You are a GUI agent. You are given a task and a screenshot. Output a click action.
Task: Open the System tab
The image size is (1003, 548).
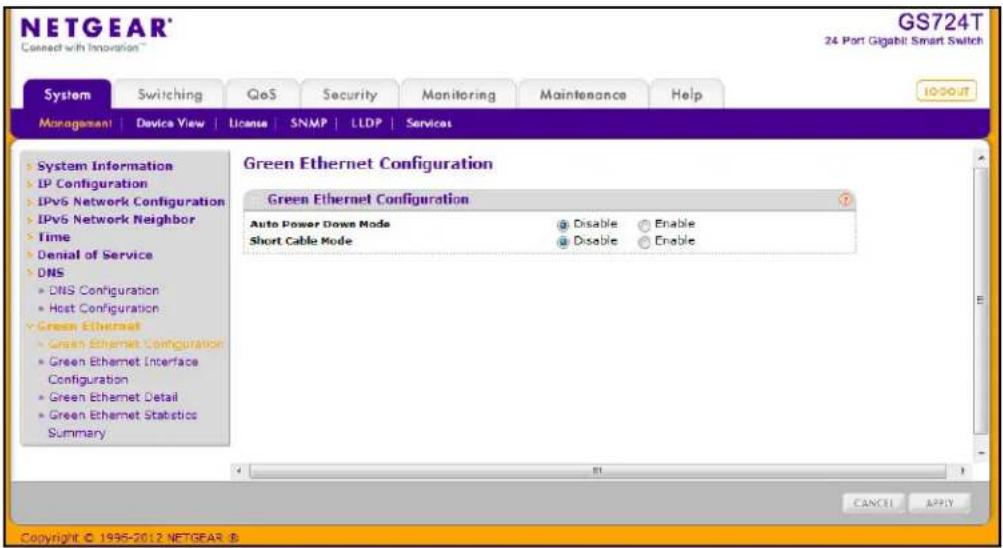(x=67, y=95)
